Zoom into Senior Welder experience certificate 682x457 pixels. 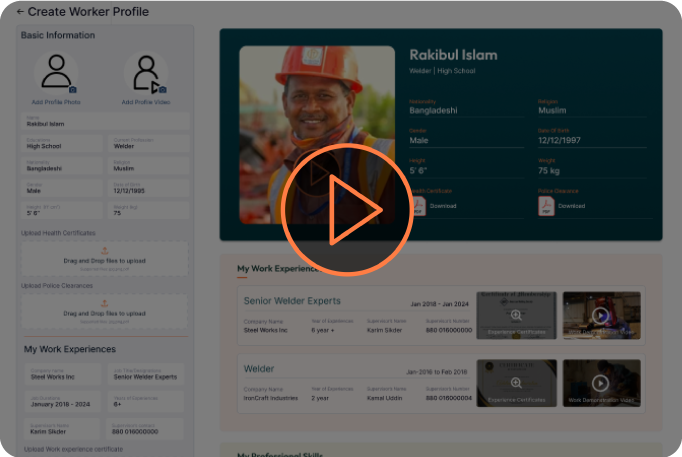click(x=516, y=315)
